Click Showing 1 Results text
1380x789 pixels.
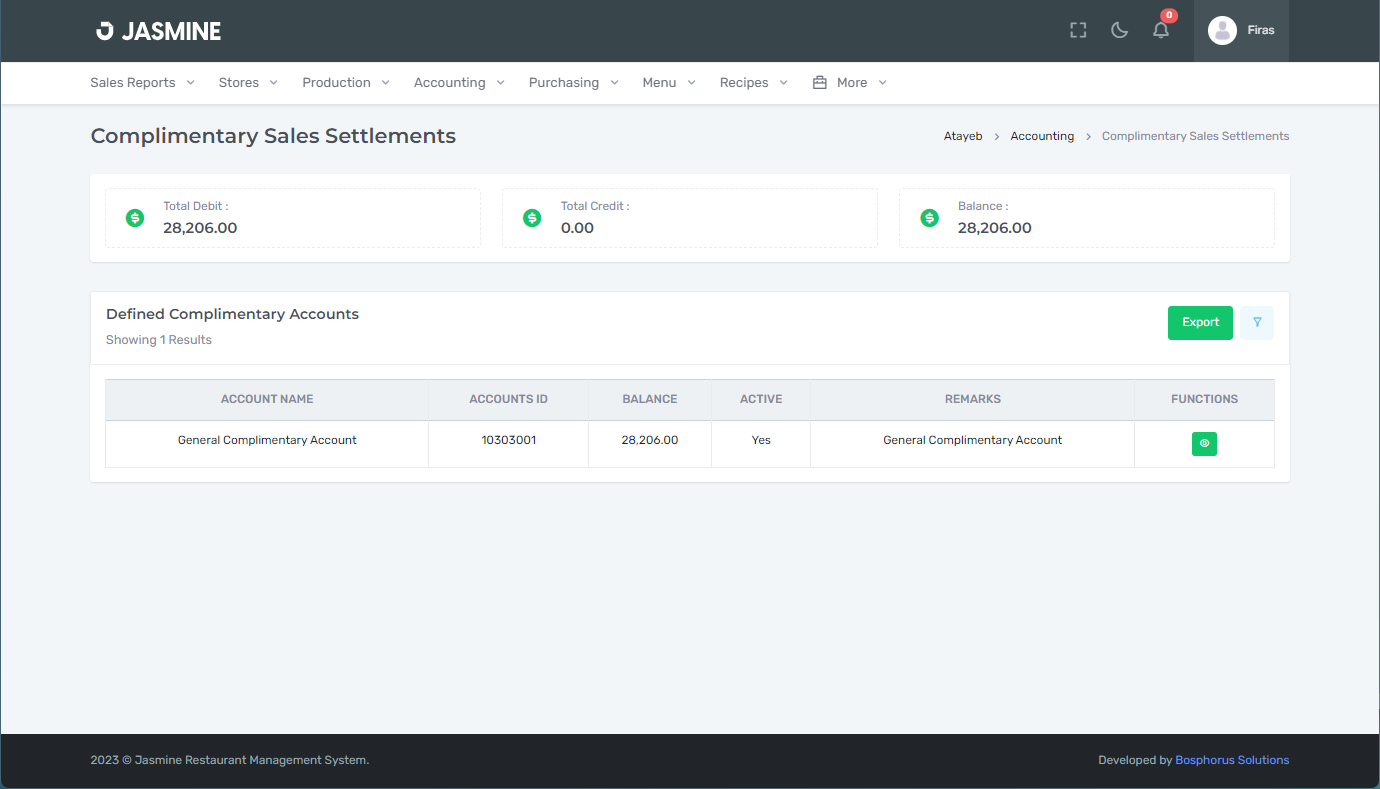pyautogui.click(x=159, y=340)
